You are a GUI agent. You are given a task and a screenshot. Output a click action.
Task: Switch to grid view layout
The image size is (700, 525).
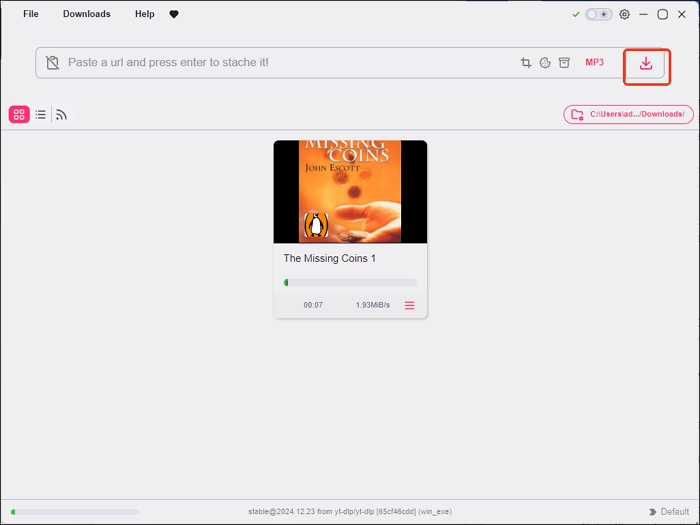tap(19, 115)
